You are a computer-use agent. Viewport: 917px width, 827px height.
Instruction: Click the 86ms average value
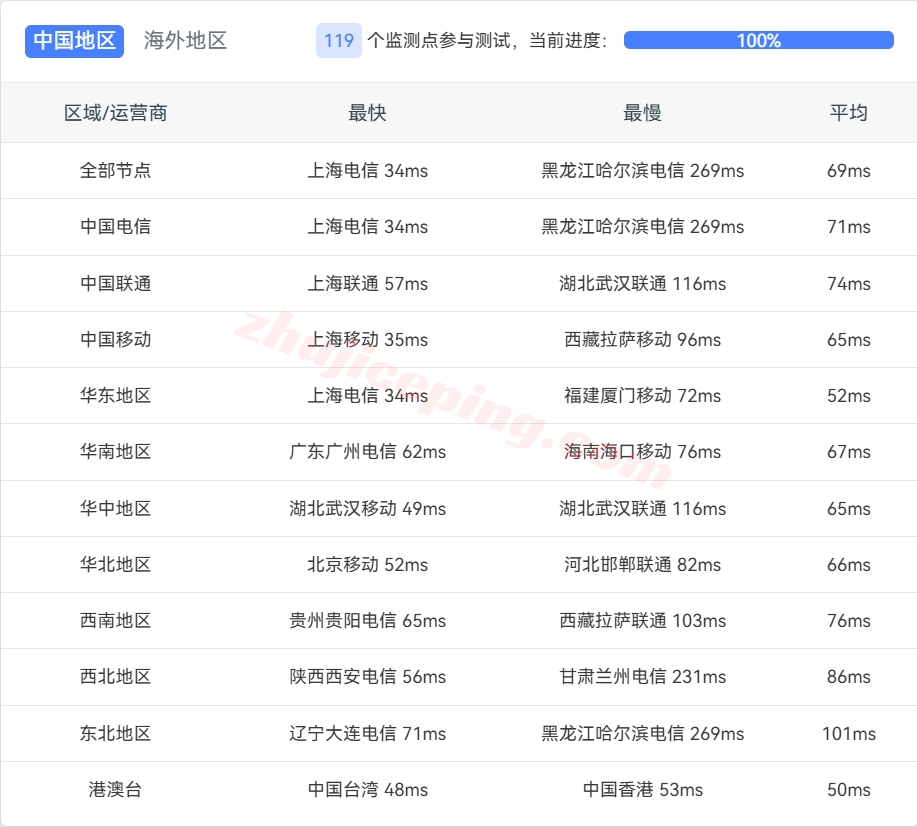[849, 677]
